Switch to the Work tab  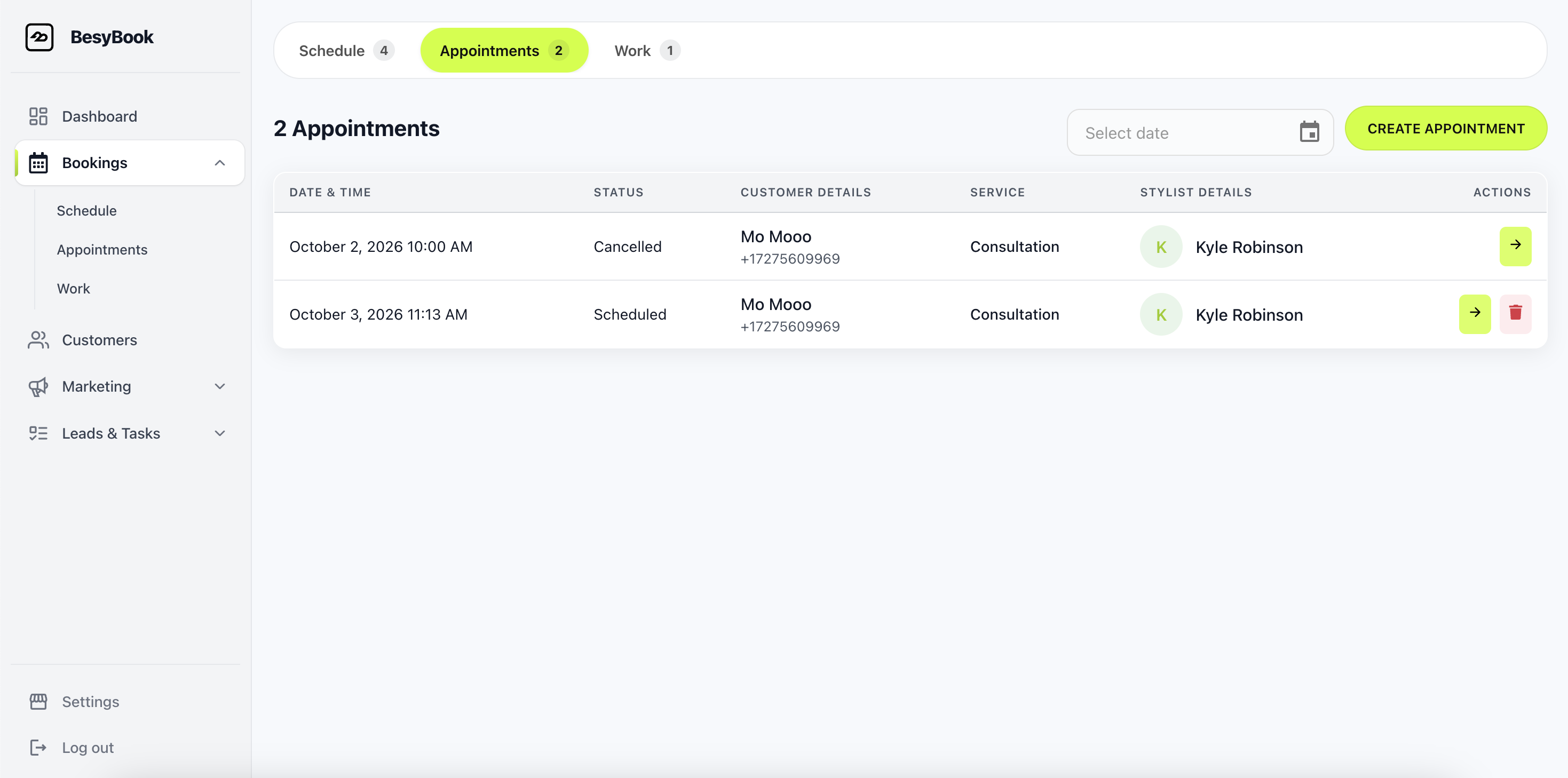tap(647, 51)
